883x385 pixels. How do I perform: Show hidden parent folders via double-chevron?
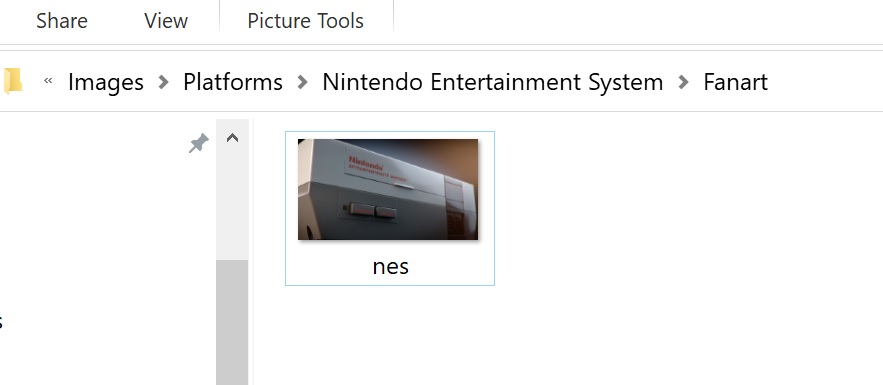[48, 81]
